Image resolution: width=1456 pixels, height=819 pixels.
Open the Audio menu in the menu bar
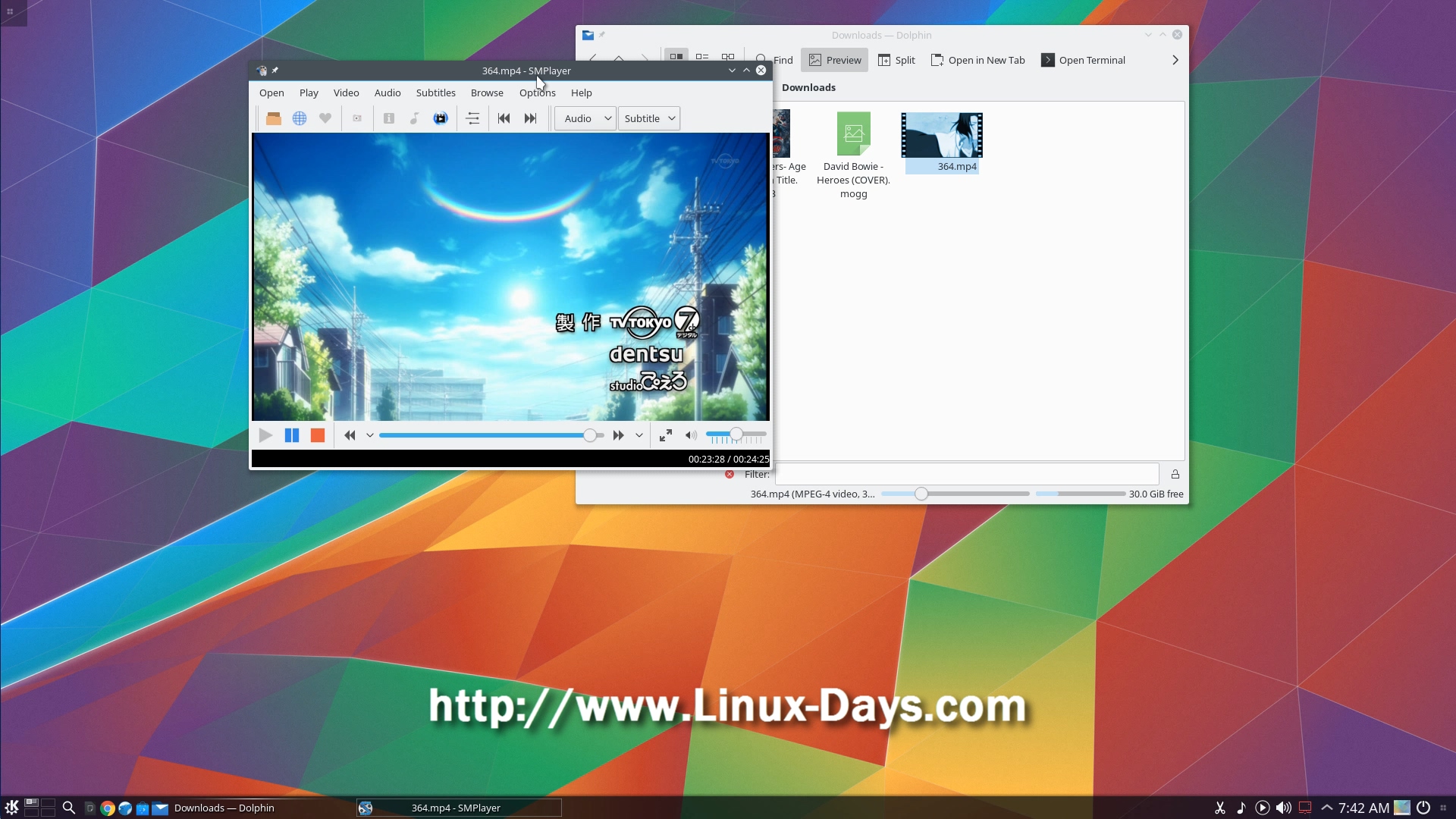tap(388, 93)
